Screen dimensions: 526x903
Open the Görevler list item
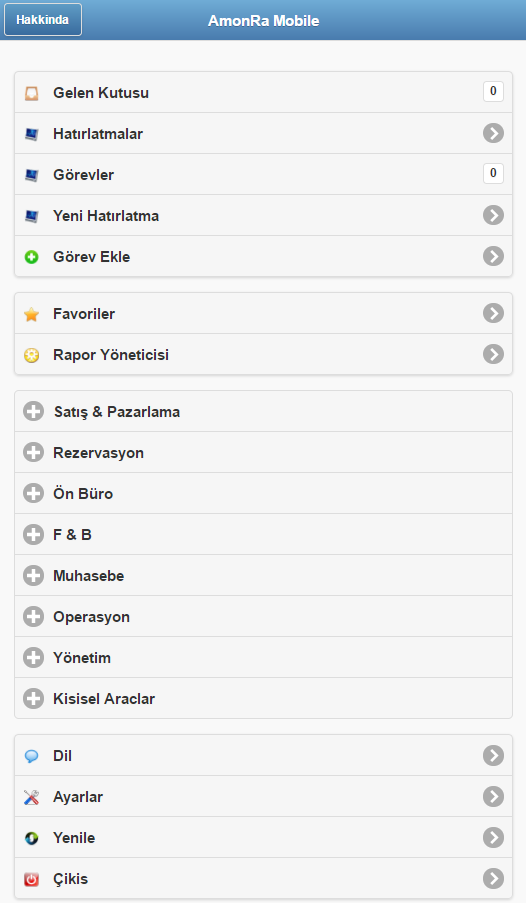[263, 174]
